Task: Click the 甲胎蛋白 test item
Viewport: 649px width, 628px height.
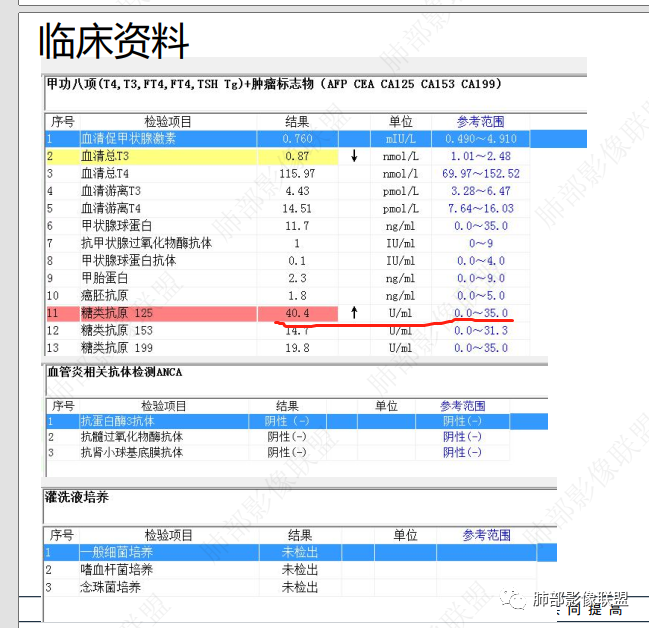Action: (x=105, y=278)
